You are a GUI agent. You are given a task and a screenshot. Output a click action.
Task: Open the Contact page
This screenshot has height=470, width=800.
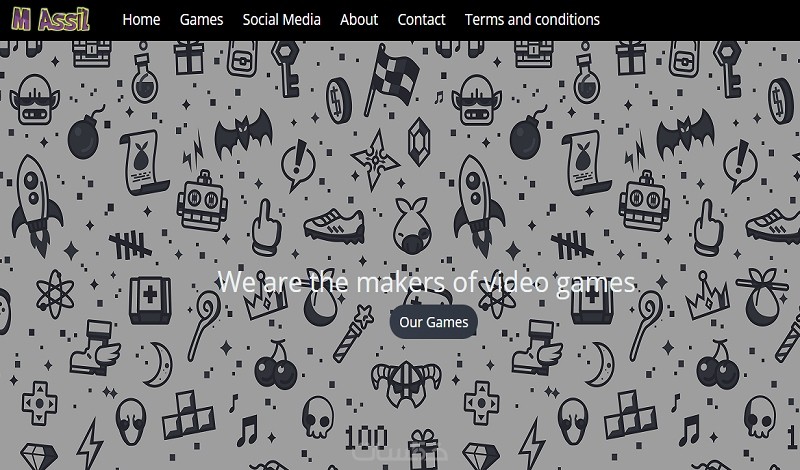coord(421,19)
